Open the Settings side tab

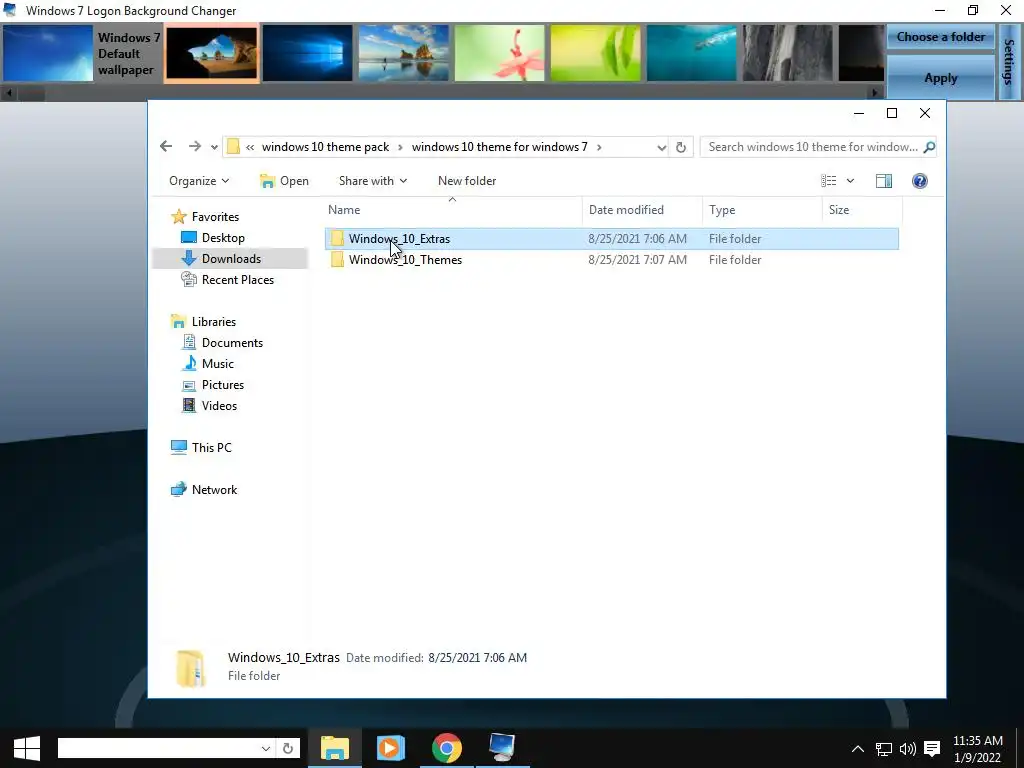click(1010, 62)
